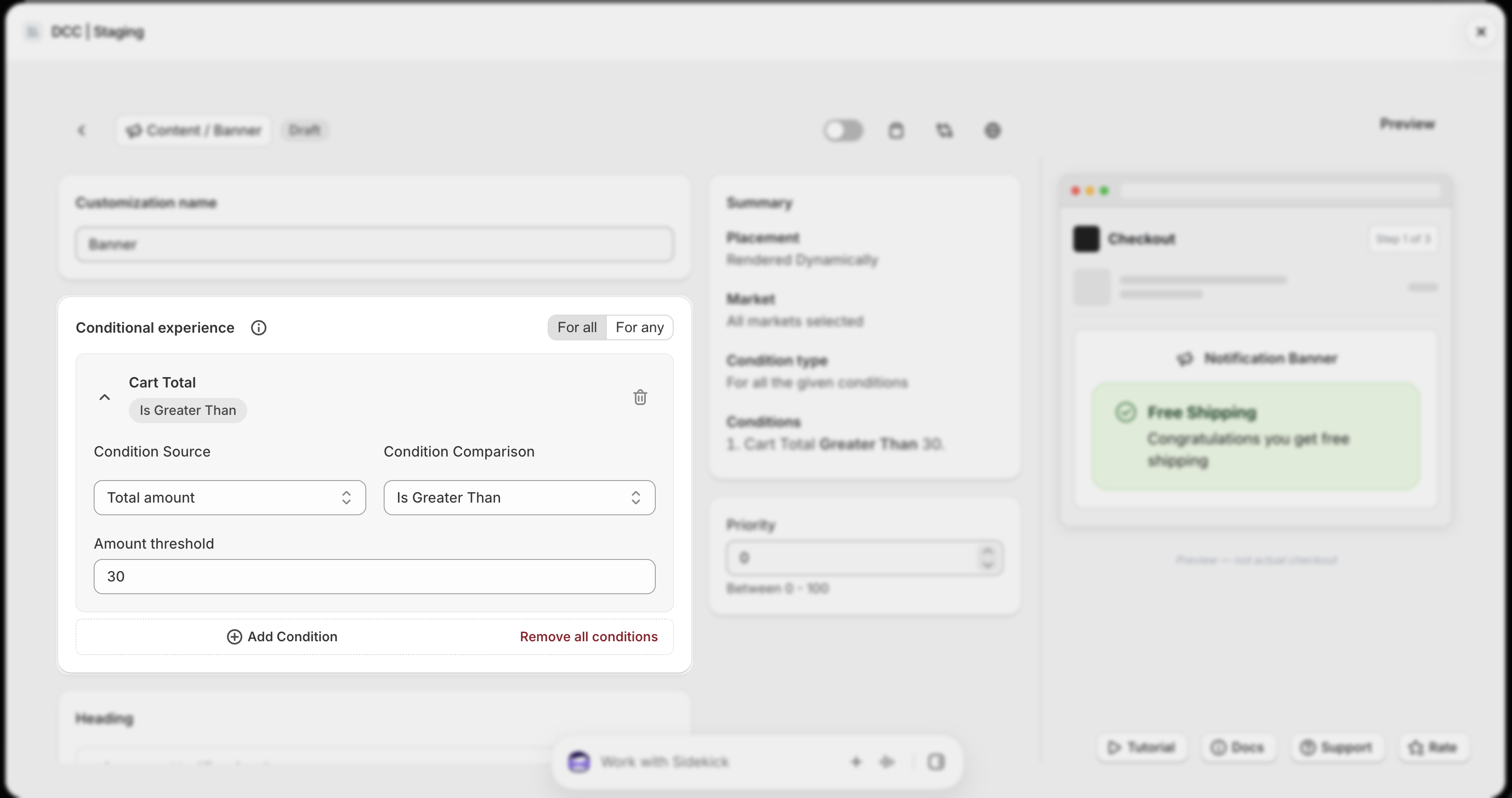This screenshot has width=1512, height=798.
Task: Close the modal with the X icon
Action: [1481, 32]
